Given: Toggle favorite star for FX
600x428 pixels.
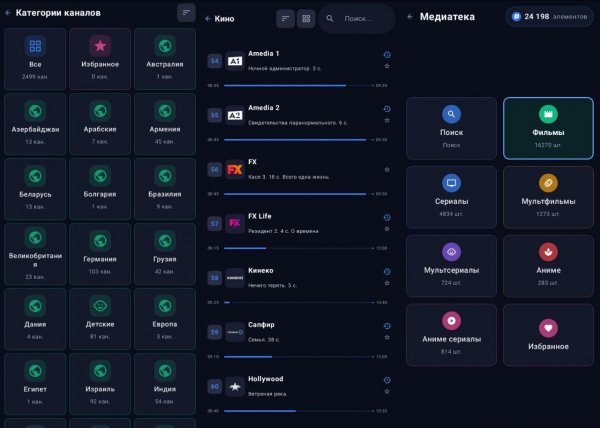Looking at the screenshot, I should pos(387,169).
